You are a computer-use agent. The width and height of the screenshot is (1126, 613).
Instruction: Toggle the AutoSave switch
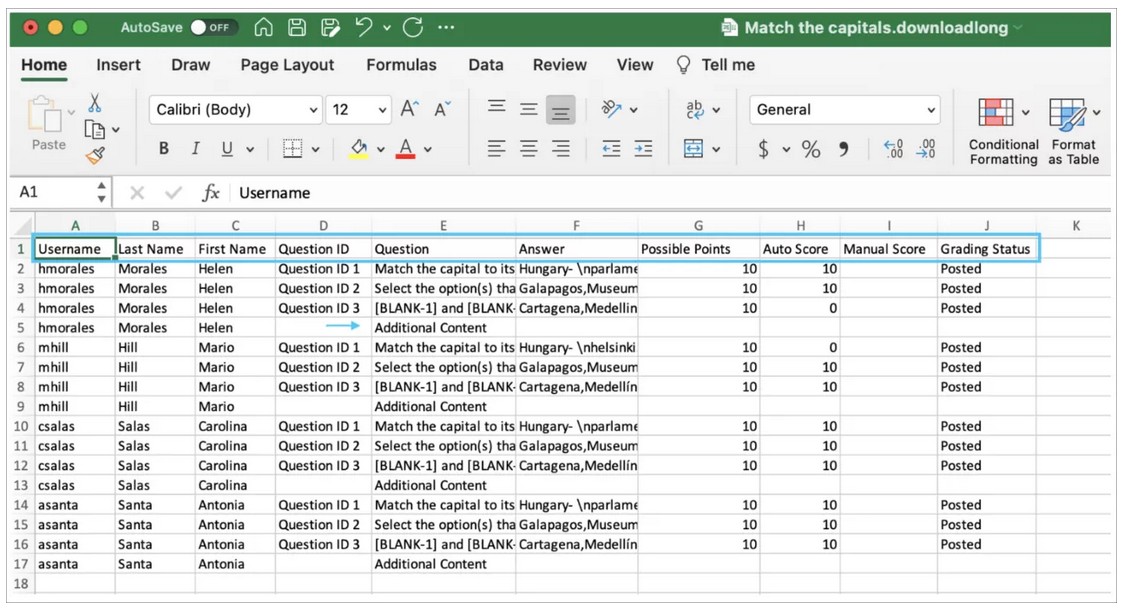[x=214, y=28]
